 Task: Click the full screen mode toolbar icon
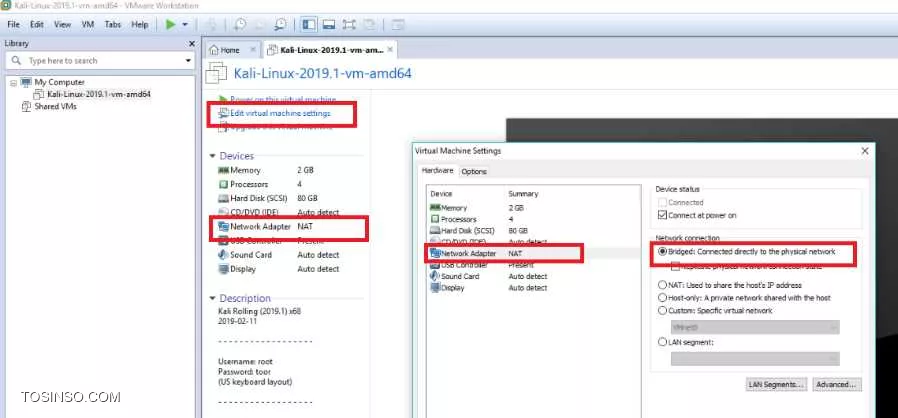point(349,25)
